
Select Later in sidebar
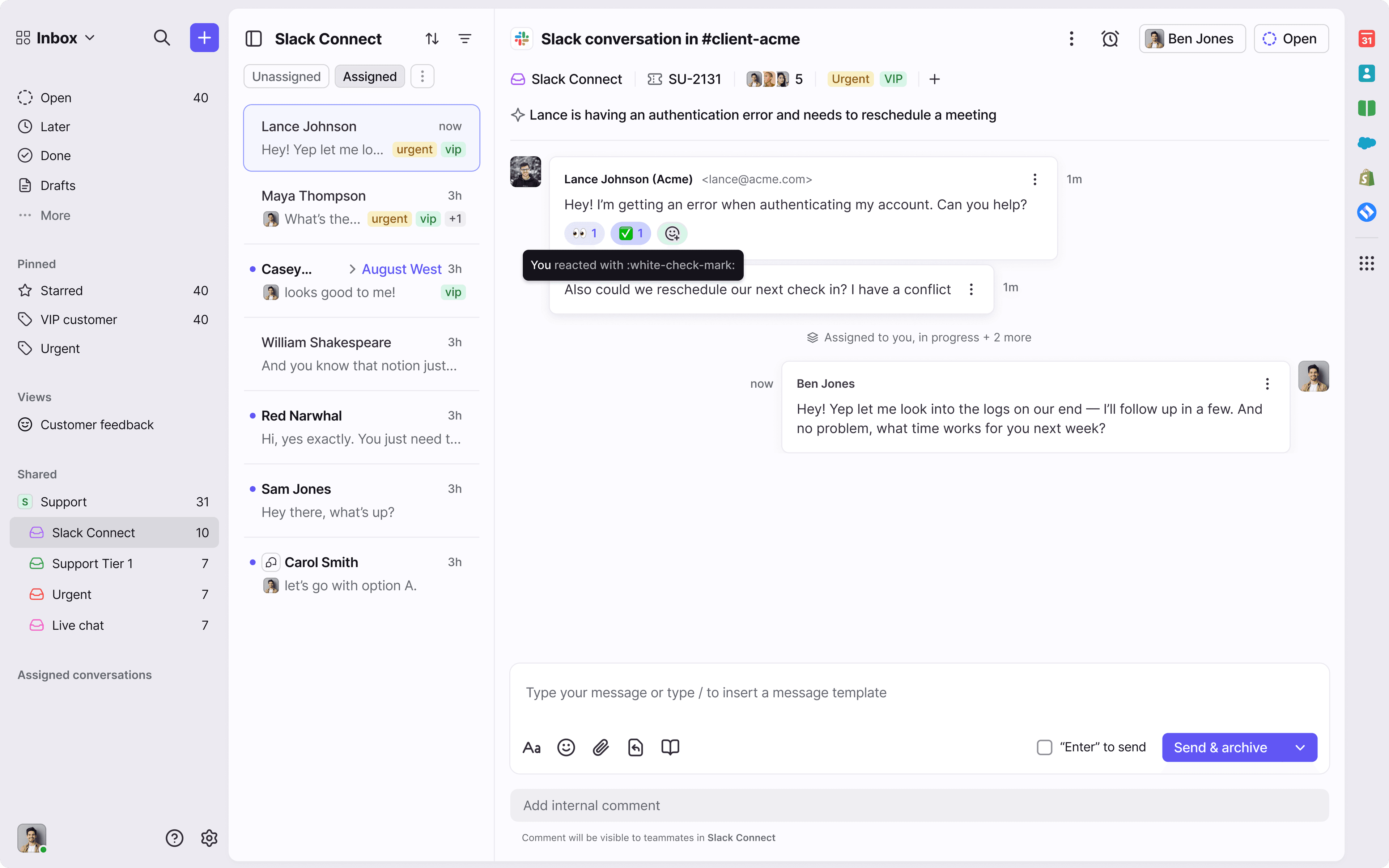point(114,126)
